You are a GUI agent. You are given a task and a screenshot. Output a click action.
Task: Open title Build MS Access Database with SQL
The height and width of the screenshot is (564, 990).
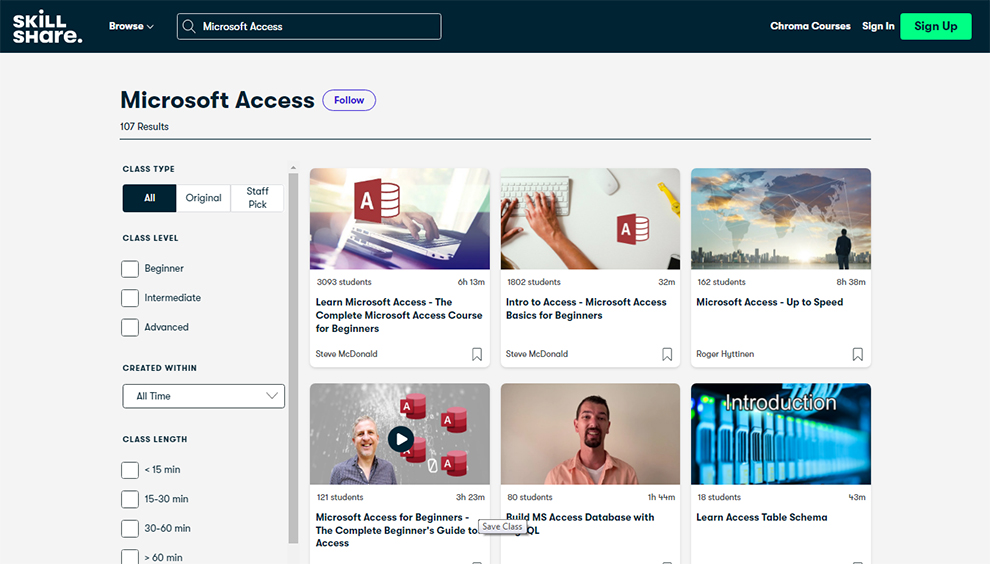coord(580,524)
